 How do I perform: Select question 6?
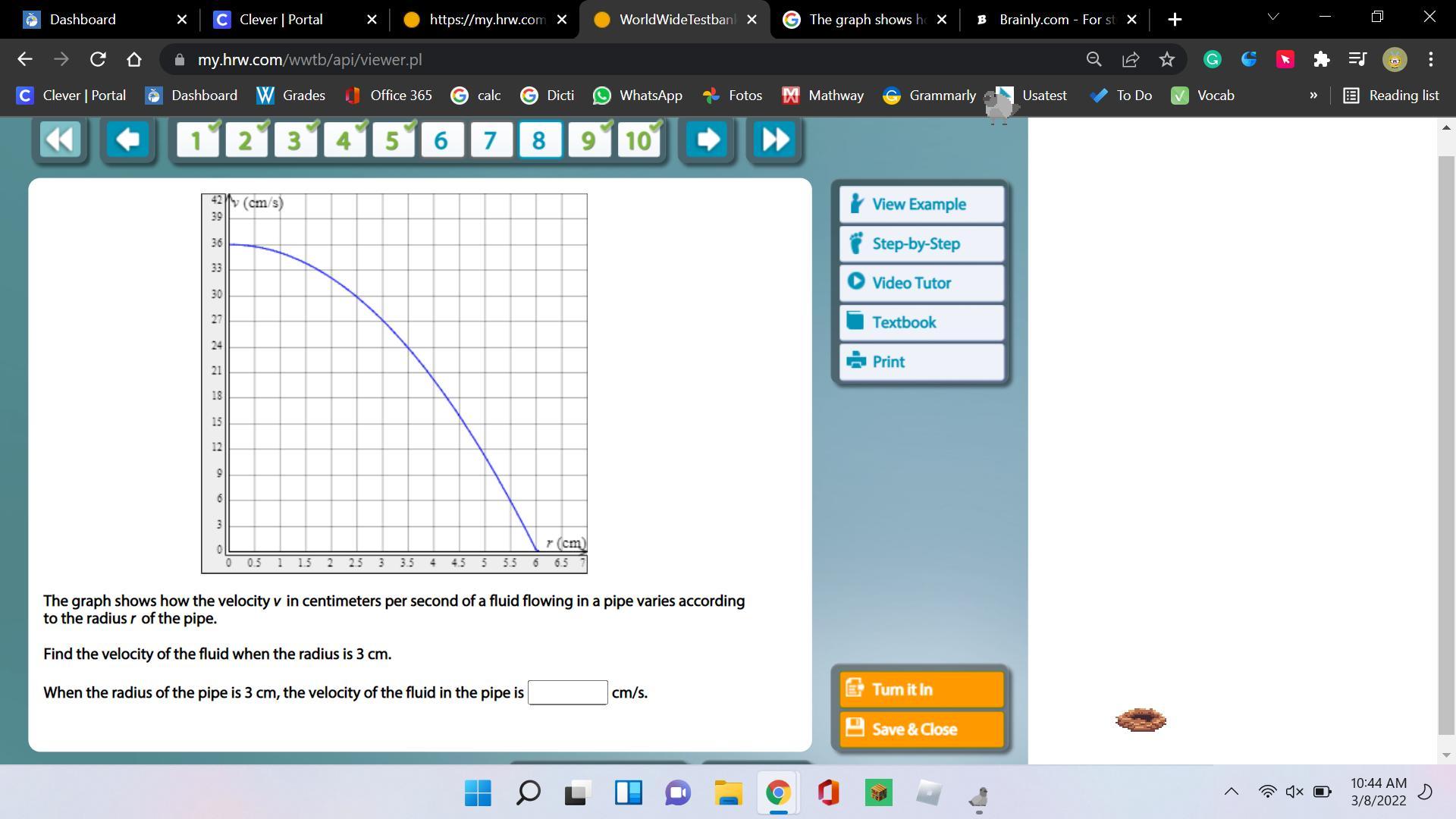pos(441,140)
